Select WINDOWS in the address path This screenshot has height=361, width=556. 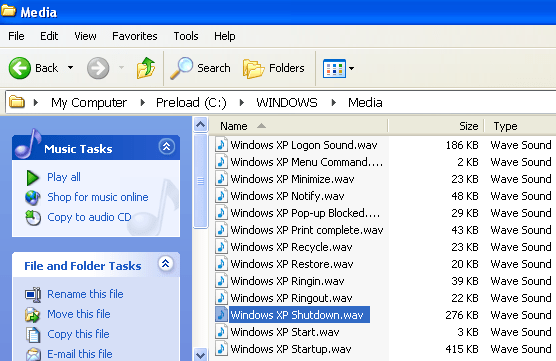[x=287, y=102]
